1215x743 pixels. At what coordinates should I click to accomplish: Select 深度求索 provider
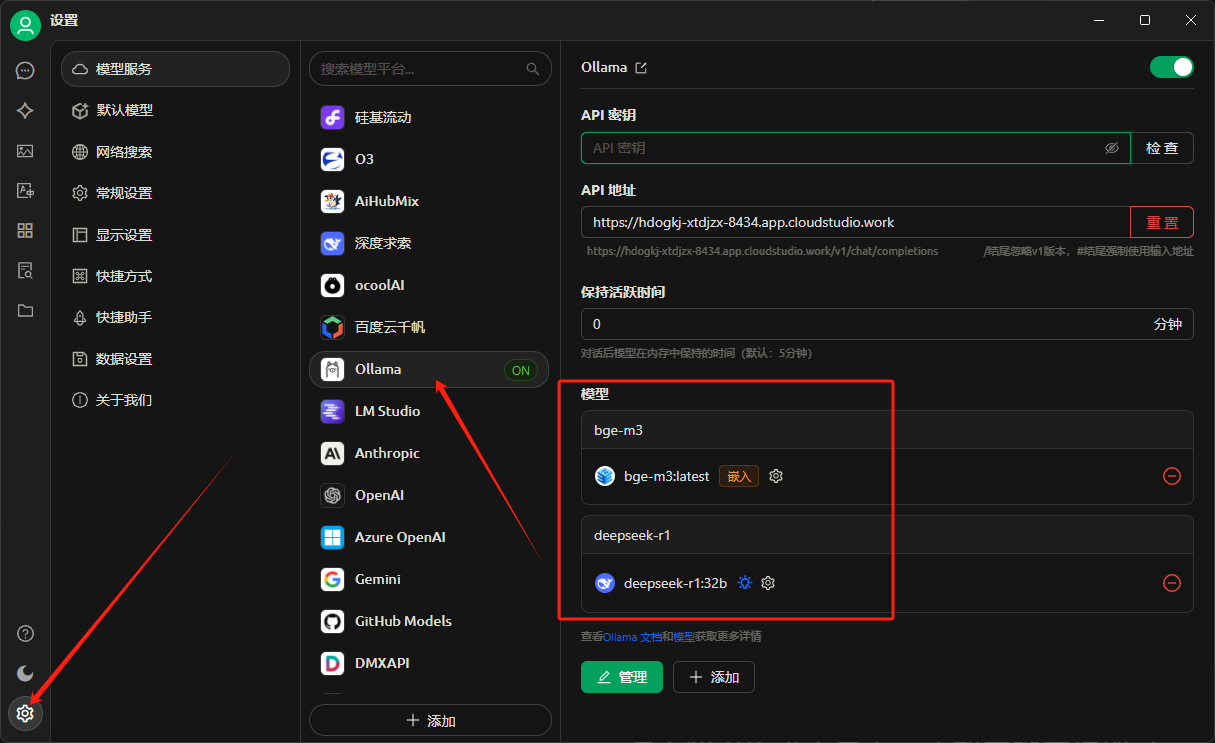tap(430, 243)
